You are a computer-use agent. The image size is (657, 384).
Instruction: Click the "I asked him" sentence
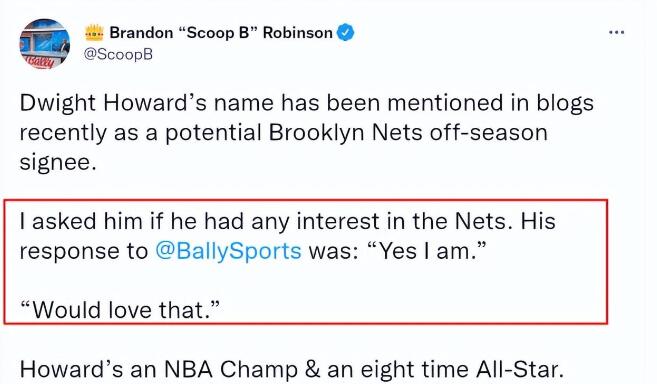pos(287,236)
